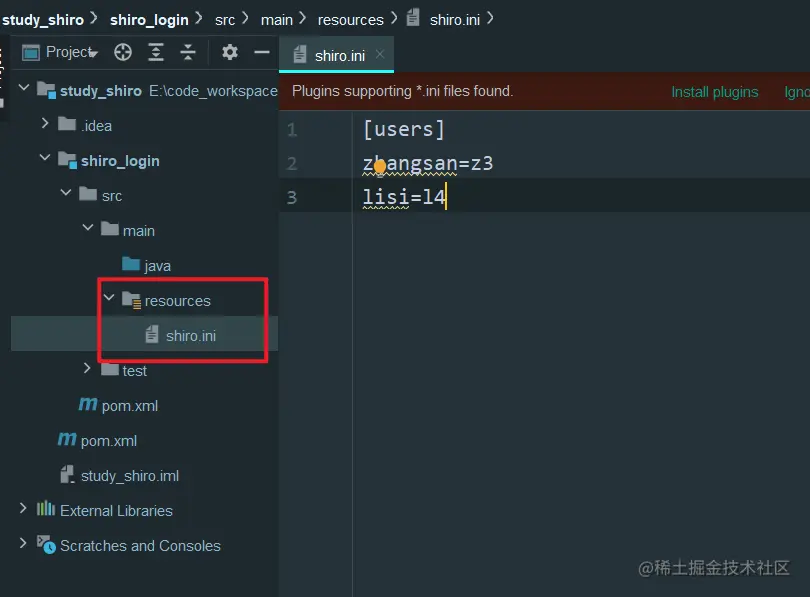810x597 pixels.
Task: Select the root-level pom.xml under study_shiro
Action: pos(108,441)
